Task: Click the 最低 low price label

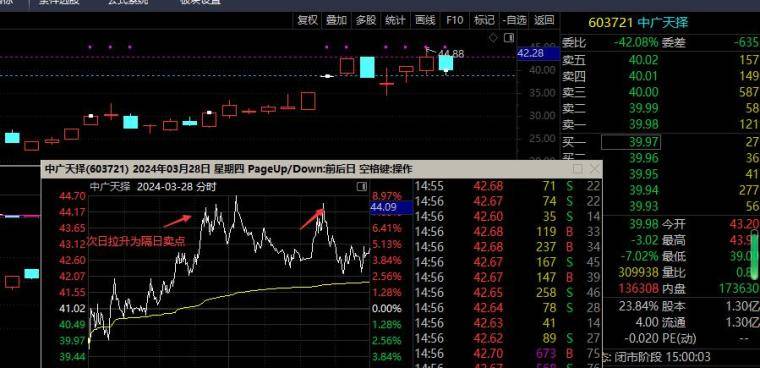Action: [x=674, y=256]
